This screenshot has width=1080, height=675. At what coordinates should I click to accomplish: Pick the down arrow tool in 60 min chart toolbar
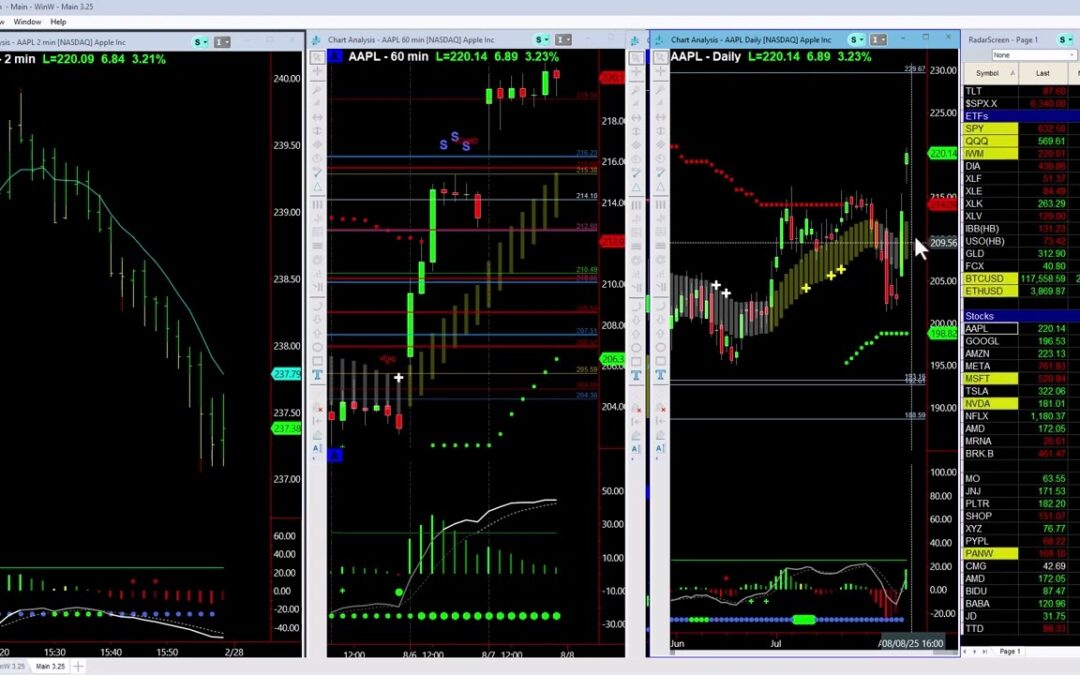[x=318, y=320]
